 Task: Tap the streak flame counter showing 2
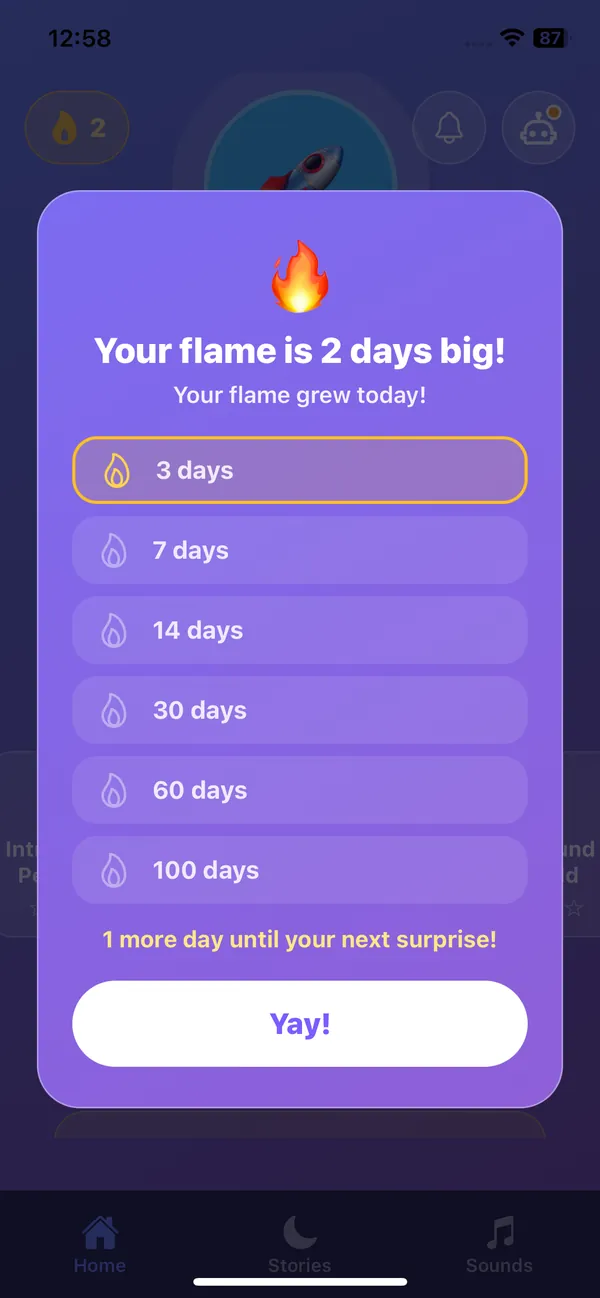pyautogui.click(x=77, y=128)
